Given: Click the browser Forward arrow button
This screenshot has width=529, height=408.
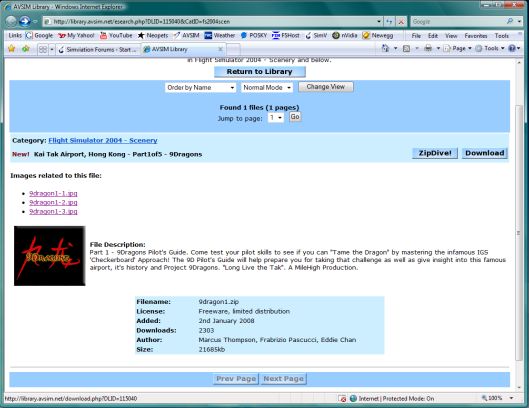Looking at the screenshot, I should (25, 21).
